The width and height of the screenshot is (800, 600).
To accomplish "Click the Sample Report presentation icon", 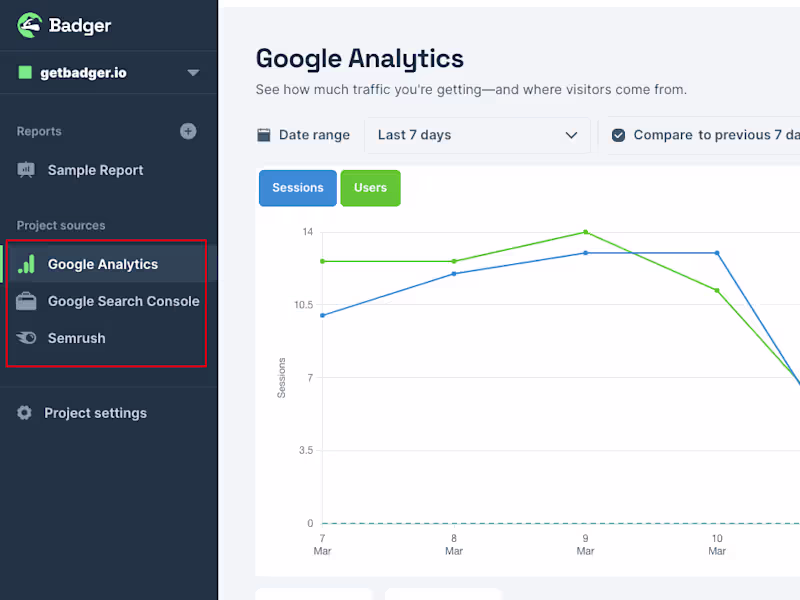I will [x=26, y=170].
